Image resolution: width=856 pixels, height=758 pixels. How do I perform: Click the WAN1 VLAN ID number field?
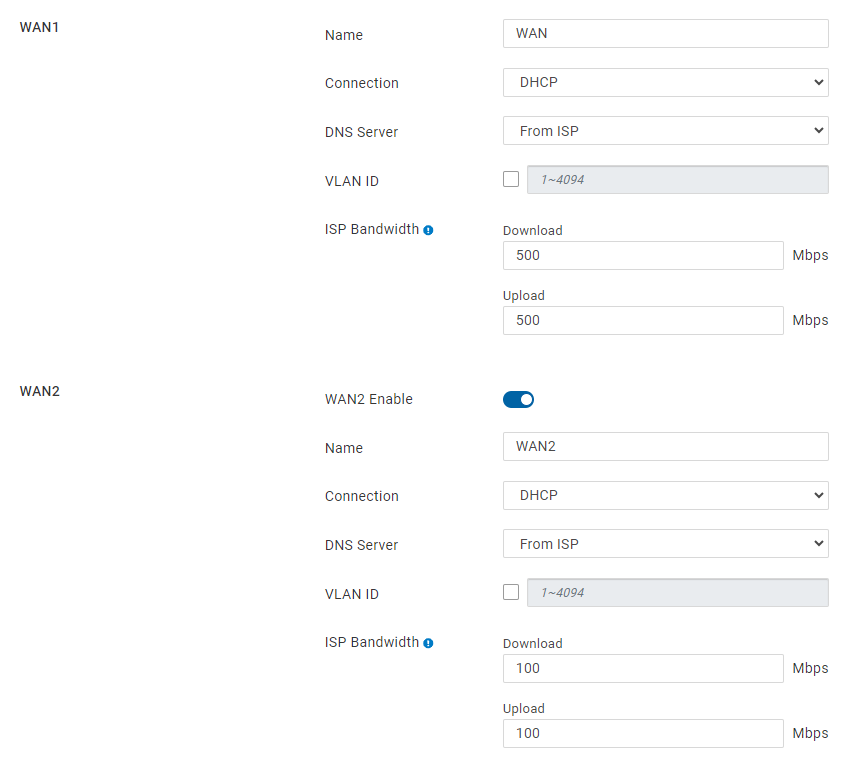point(677,180)
